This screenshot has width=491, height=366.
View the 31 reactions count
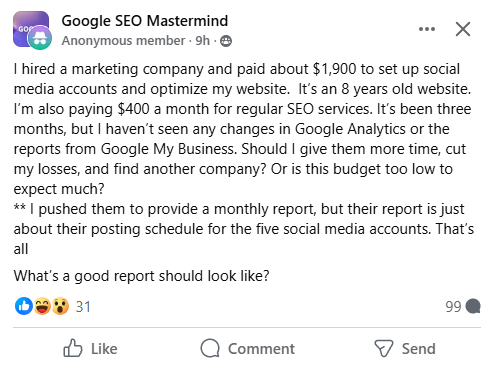click(x=83, y=307)
